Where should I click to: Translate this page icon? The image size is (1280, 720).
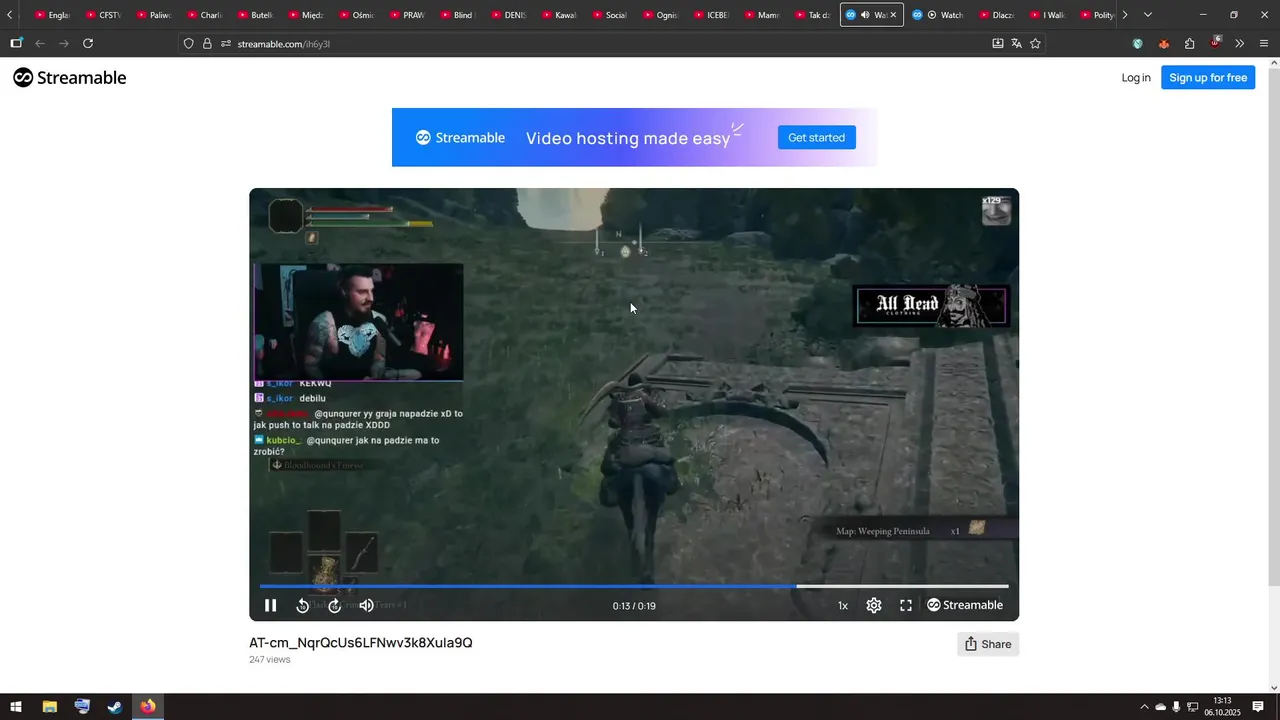coord(1016,43)
